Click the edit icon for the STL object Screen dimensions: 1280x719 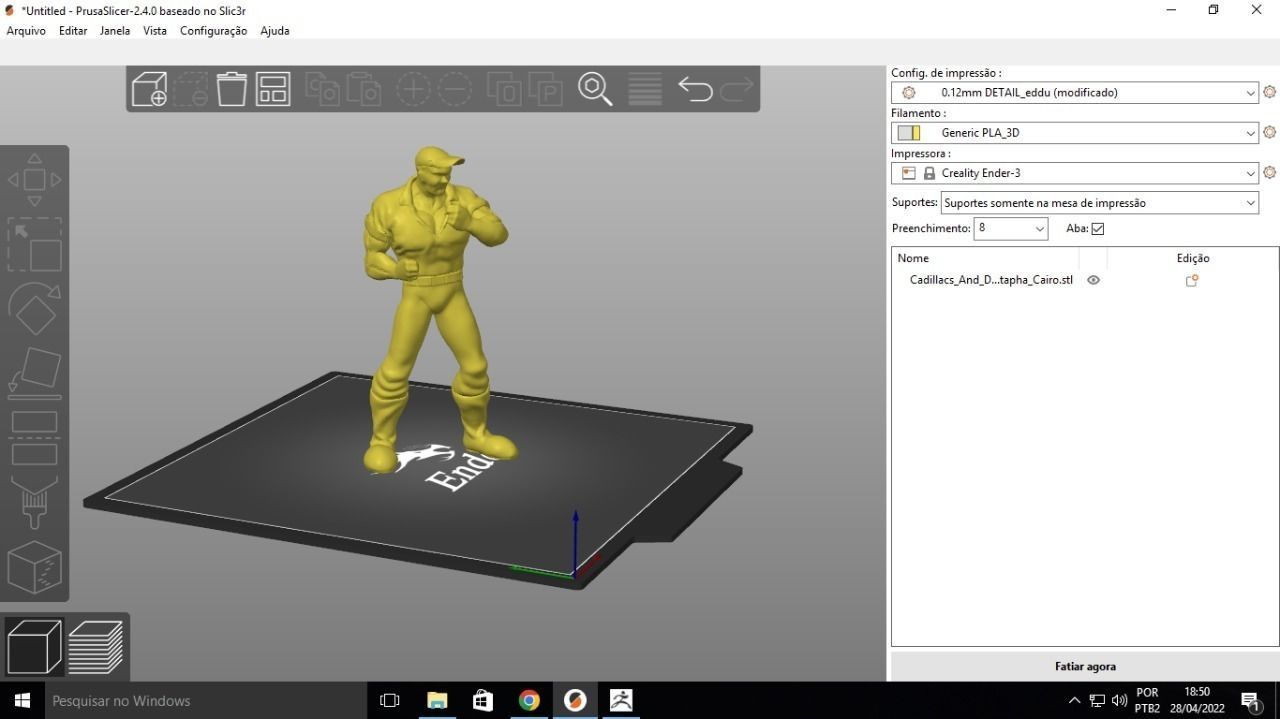point(1192,281)
